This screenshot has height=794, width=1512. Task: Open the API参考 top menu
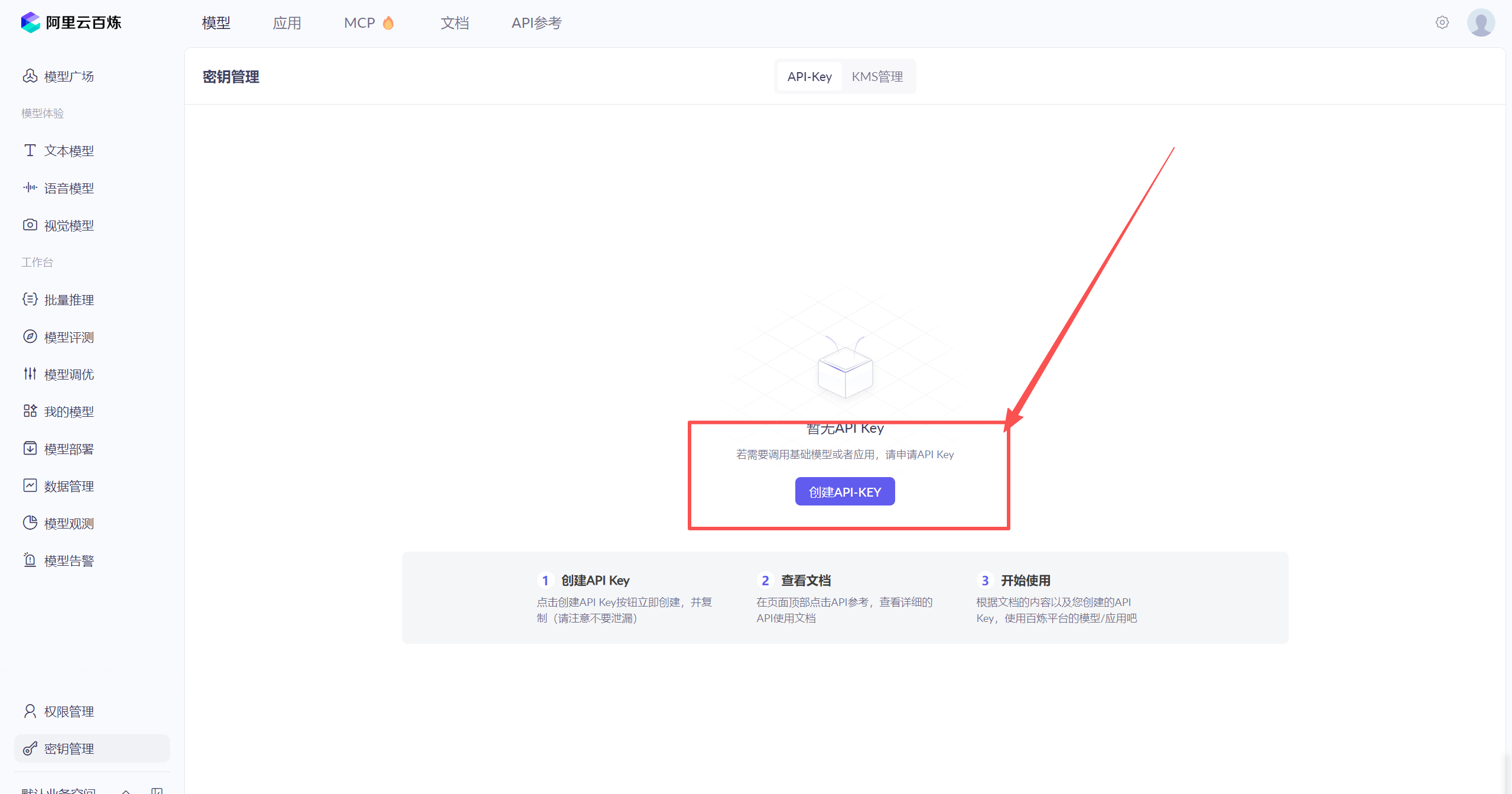(536, 23)
